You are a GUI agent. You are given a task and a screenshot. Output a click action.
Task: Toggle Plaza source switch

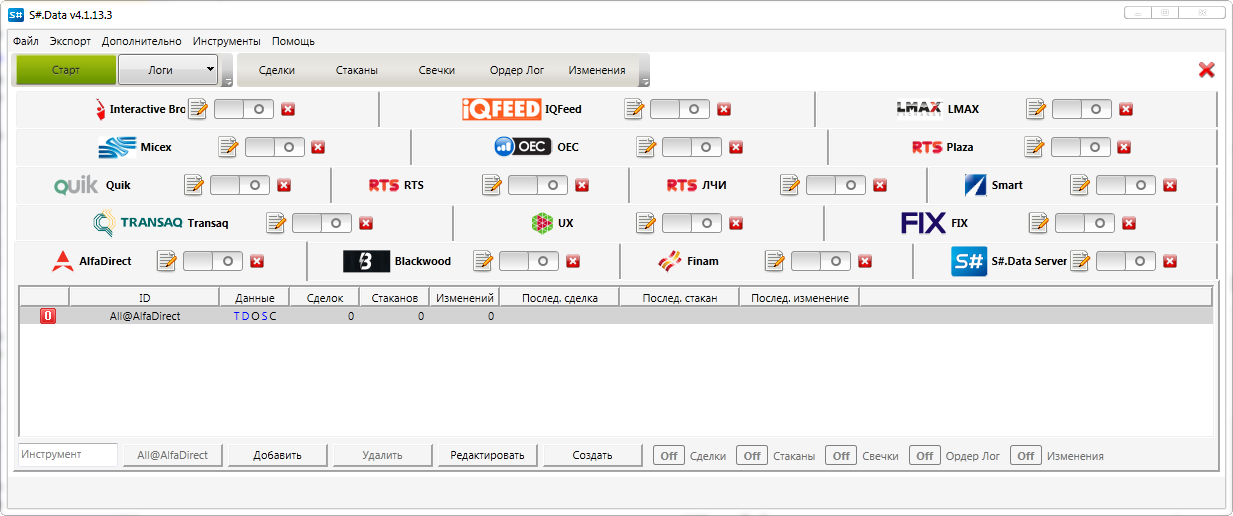tap(1080, 147)
